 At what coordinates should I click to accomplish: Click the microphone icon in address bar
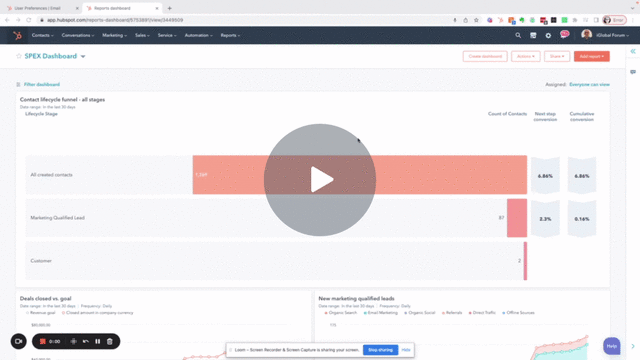click(455, 20)
